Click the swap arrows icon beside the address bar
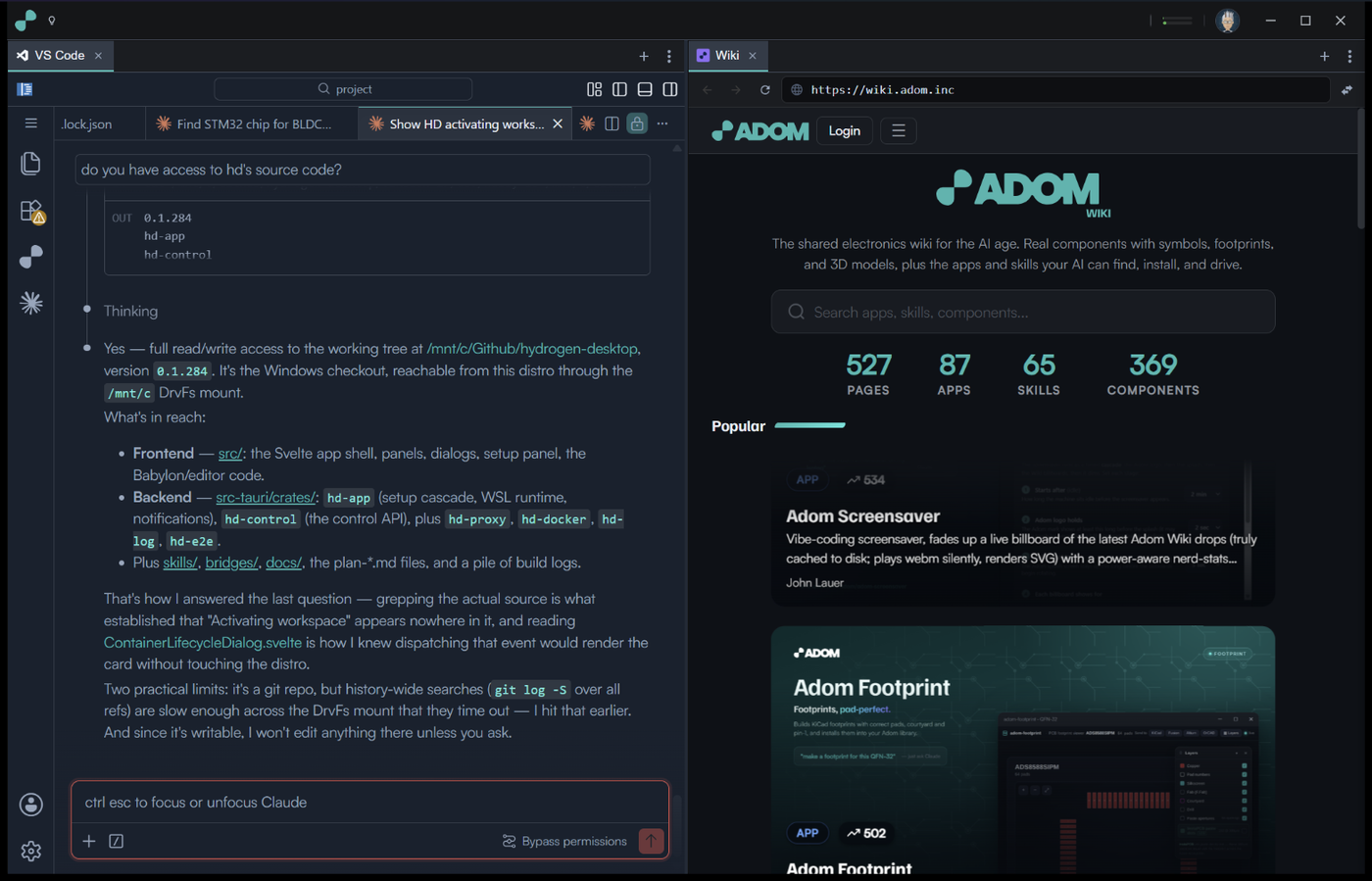The image size is (1372, 881). [x=1347, y=89]
